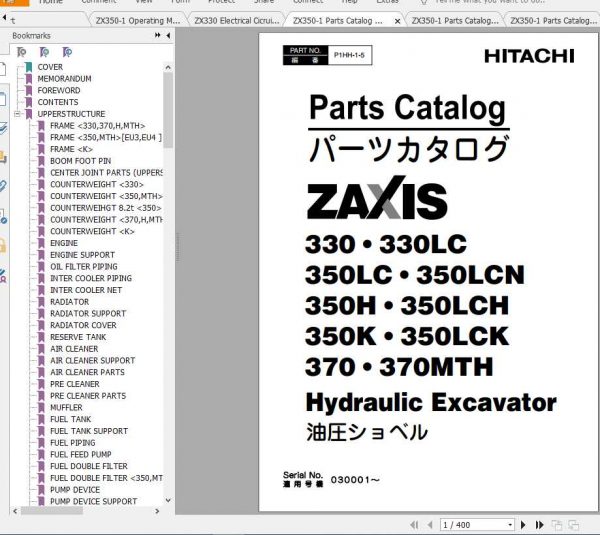Switch to fourth tab ZX350-1 Parts Catalog...
Image resolution: width=600 pixels, height=535 pixels.
[x=455, y=21]
